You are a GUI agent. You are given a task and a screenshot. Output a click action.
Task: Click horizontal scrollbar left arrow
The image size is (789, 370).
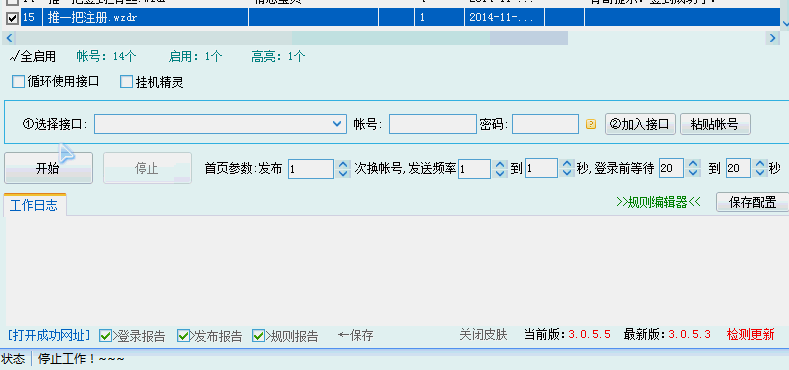click(9, 38)
